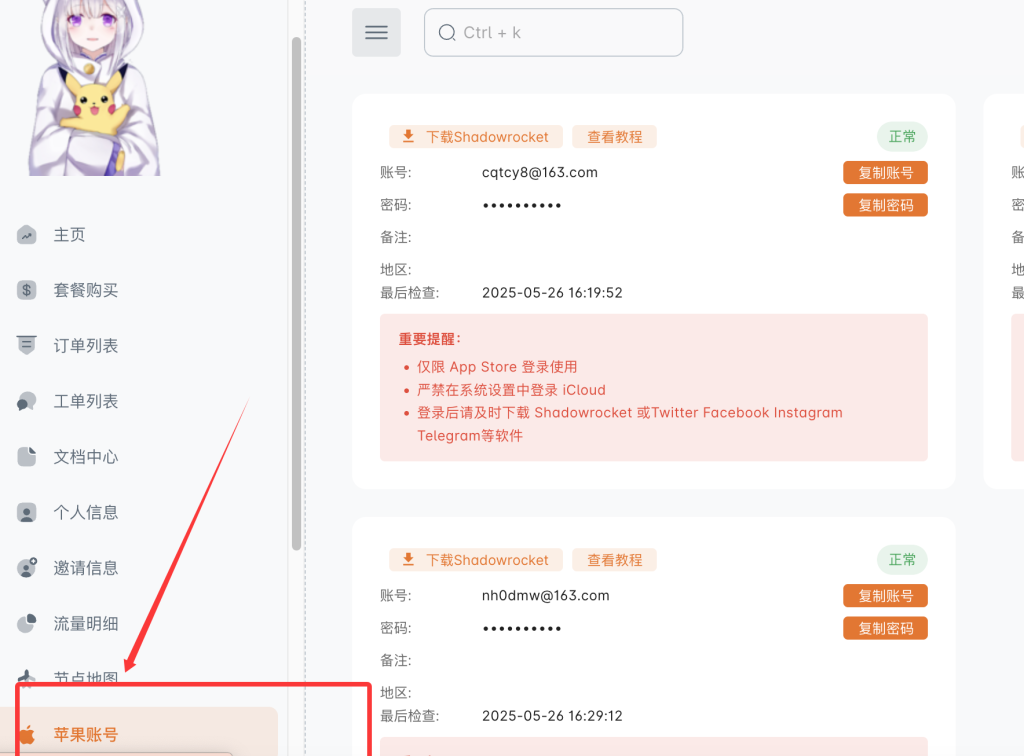This screenshot has width=1024, height=756.
Task: Download Shadowrocket for cqtcy8@163.com account
Action: [475, 137]
